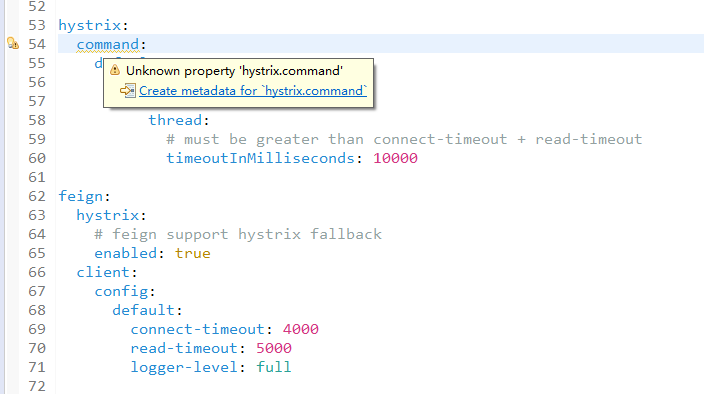Click the 'enabled' key on line 65
This screenshot has width=704, height=394.
coord(126,253)
